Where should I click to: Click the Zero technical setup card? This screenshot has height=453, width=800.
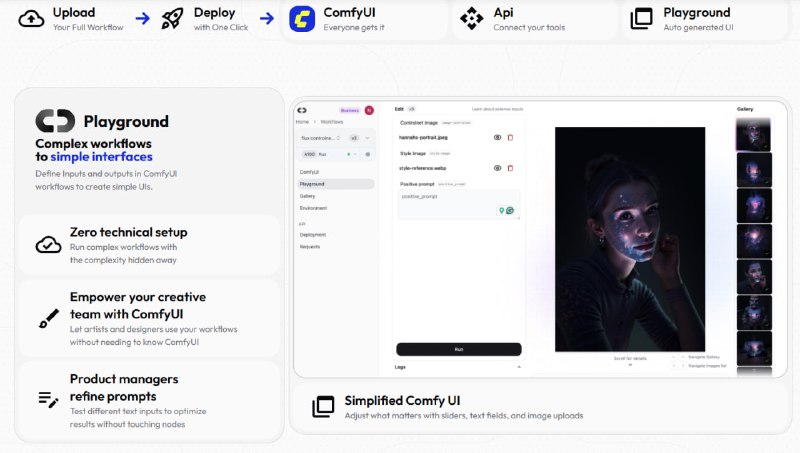(149, 245)
